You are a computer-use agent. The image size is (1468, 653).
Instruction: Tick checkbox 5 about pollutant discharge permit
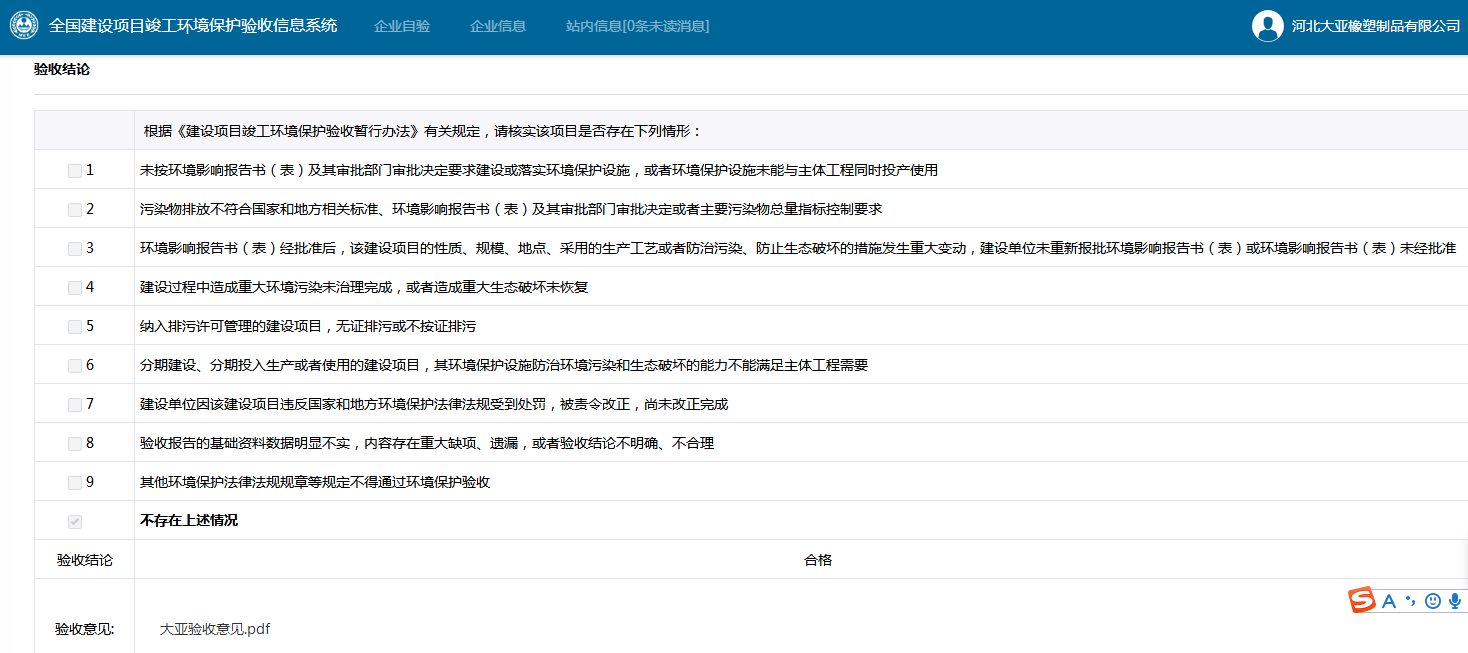[75, 327]
